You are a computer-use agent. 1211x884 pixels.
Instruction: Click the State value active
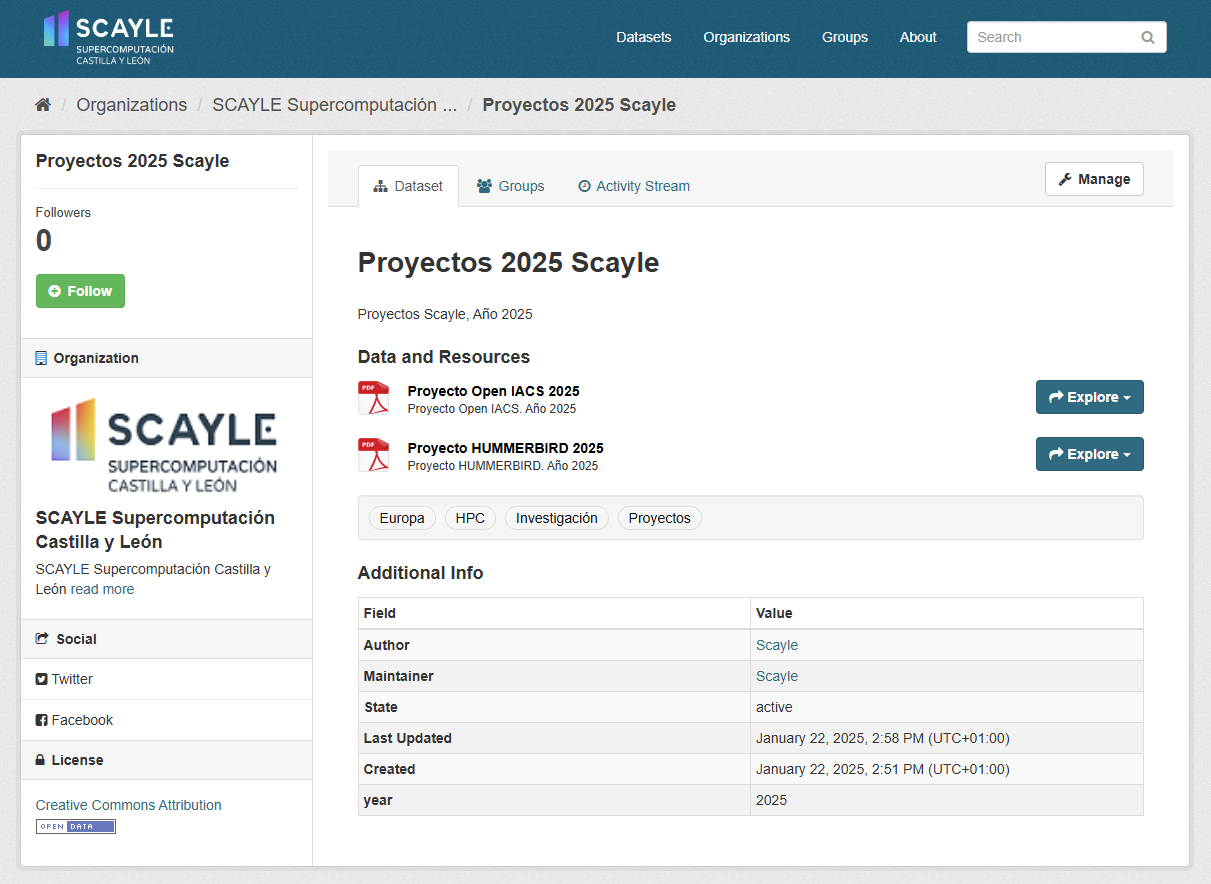pyautogui.click(x=774, y=707)
